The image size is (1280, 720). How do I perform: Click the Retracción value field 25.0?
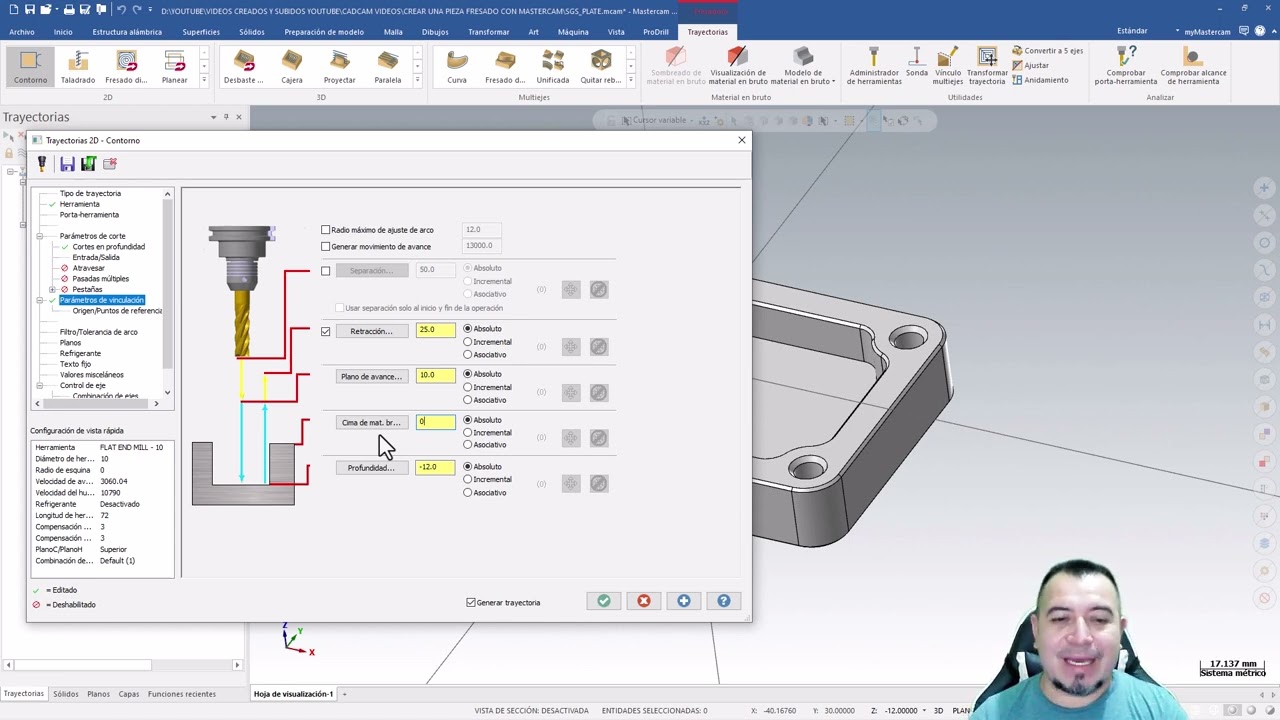pyautogui.click(x=435, y=330)
